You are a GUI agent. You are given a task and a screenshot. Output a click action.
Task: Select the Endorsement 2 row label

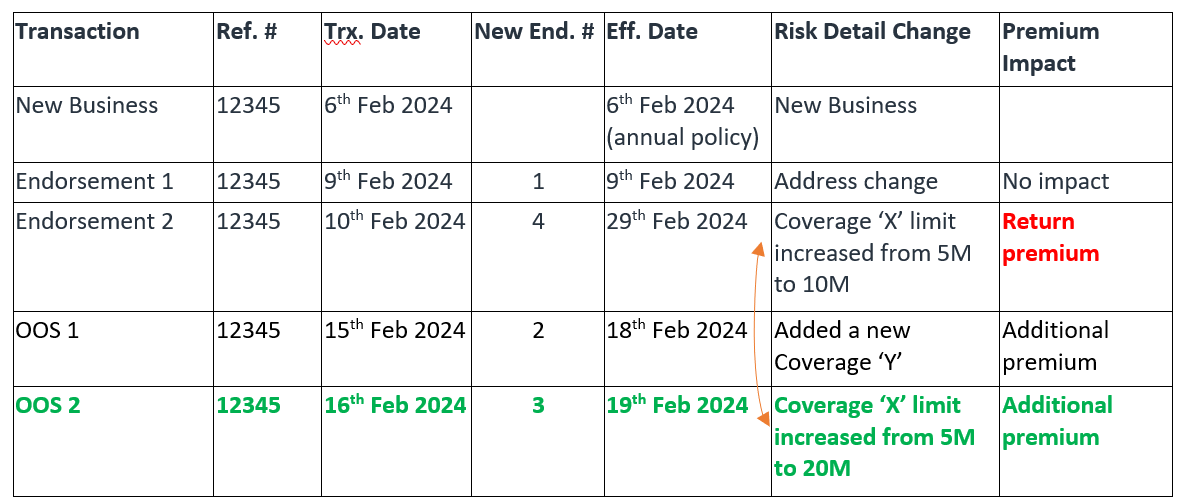tap(95, 221)
